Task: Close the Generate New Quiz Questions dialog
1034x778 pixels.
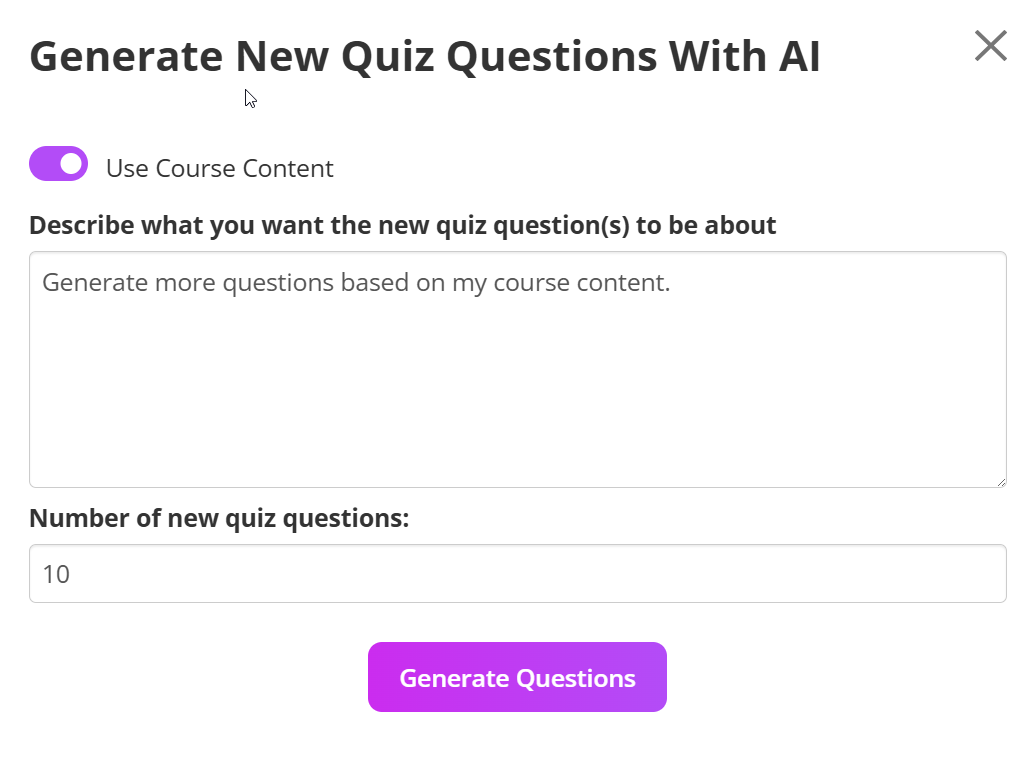Action: (x=990, y=45)
